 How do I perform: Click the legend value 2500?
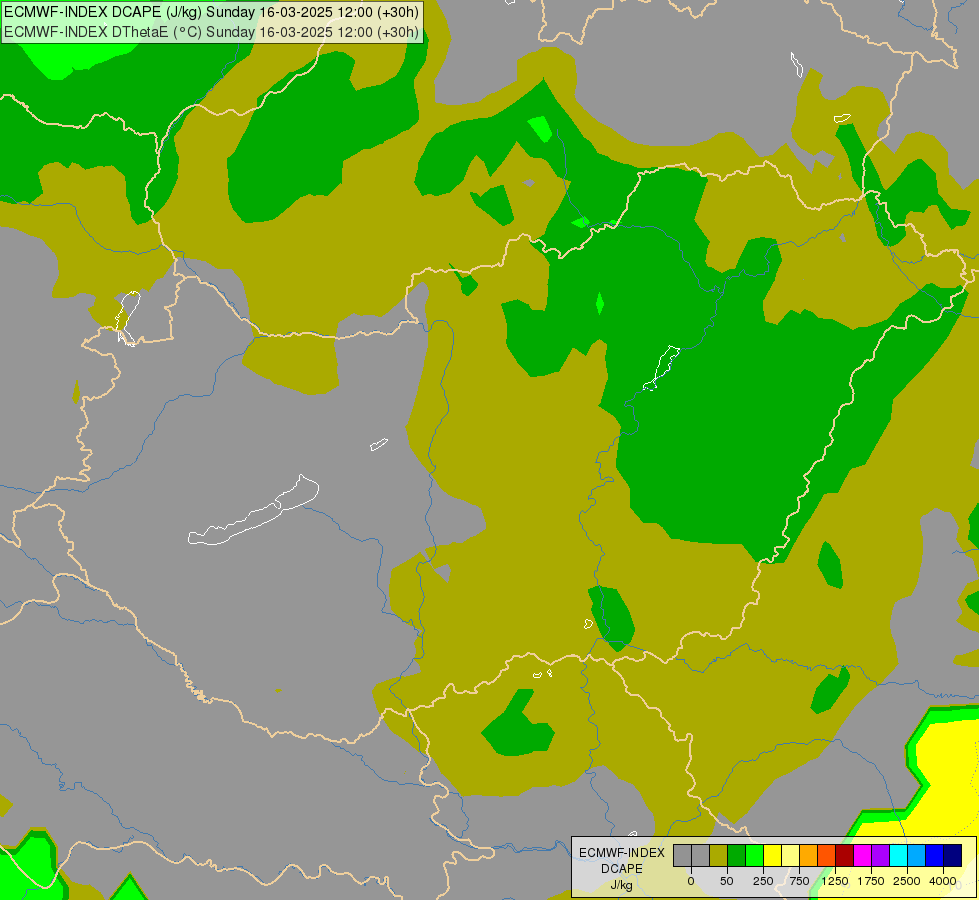point(907,881)
